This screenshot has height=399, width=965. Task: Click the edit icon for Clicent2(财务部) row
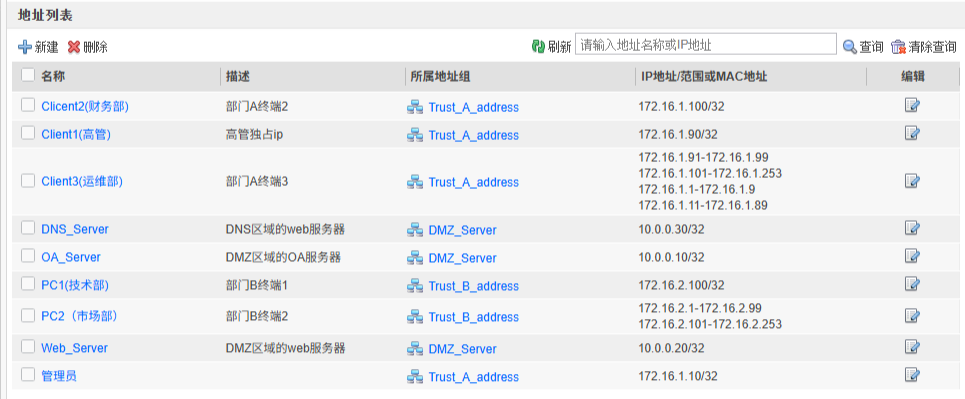click(x=912, y=105)
